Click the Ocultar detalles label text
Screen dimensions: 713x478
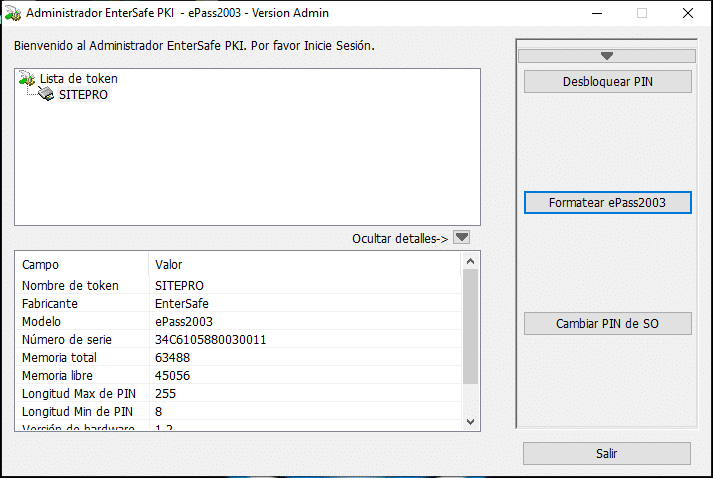[400, 238]
